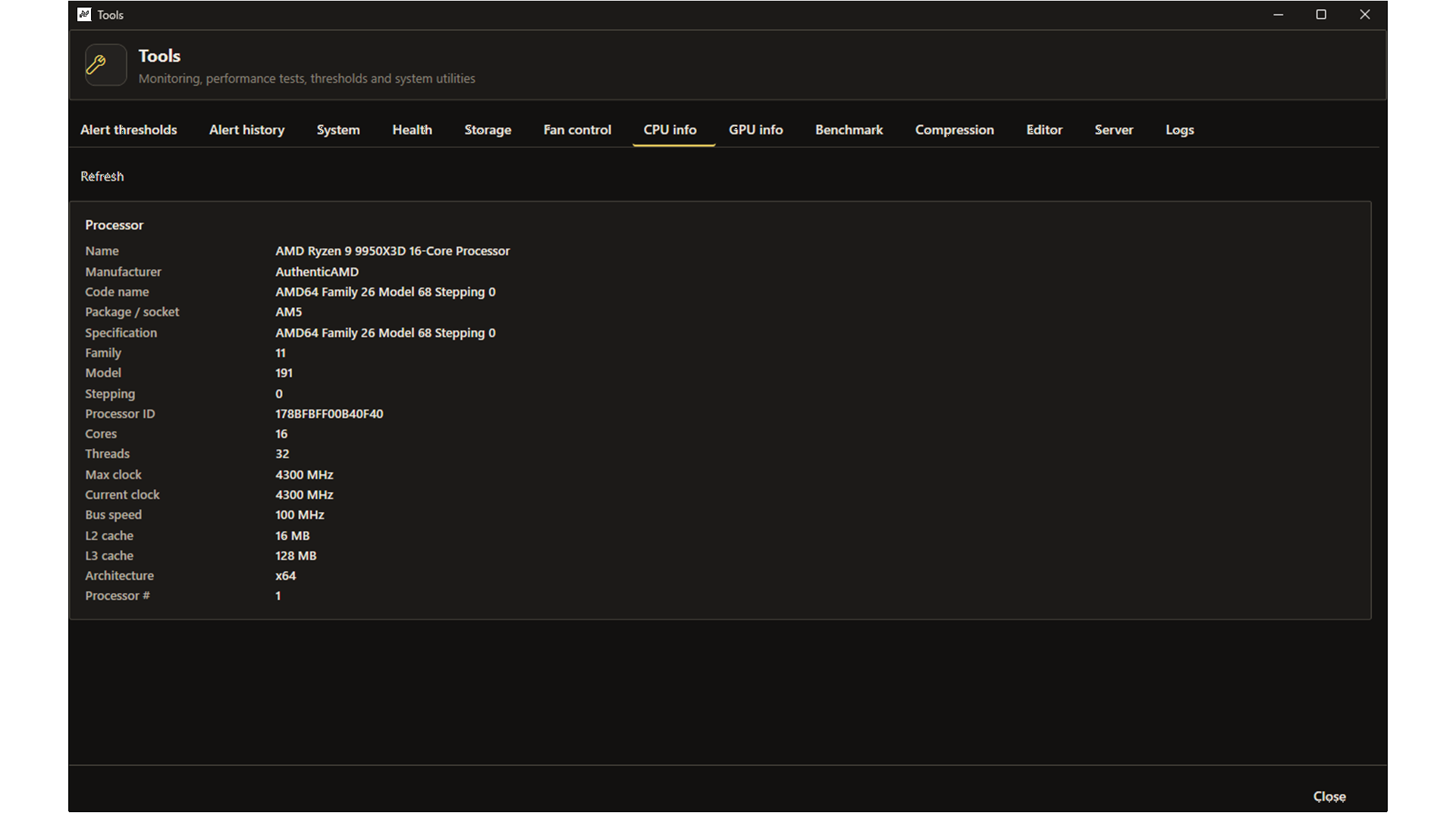Viewport: 1456px width, 819px height.
Task: Click the Cores row label
Action: click(101, 434)
